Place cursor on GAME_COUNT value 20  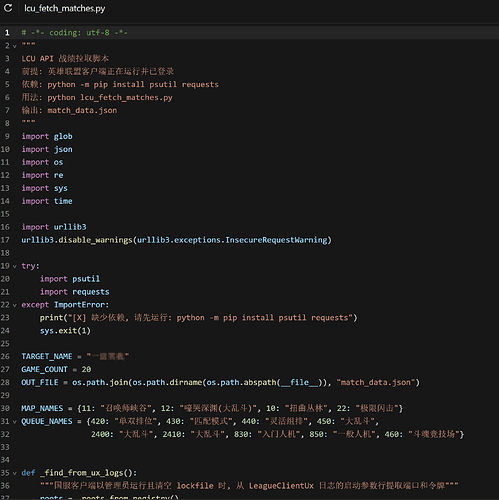[86, 369]
